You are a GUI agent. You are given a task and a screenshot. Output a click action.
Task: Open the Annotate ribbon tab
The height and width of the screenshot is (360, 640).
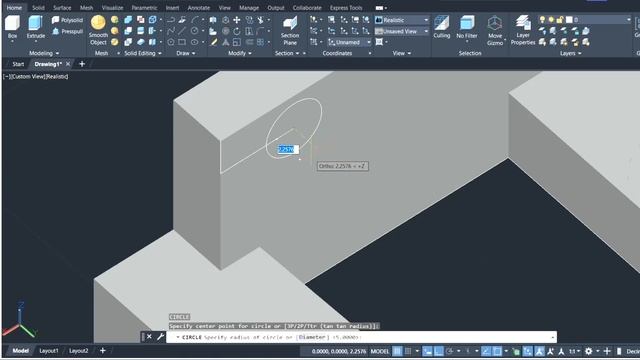pyautogui.click(x=198, y=7)
